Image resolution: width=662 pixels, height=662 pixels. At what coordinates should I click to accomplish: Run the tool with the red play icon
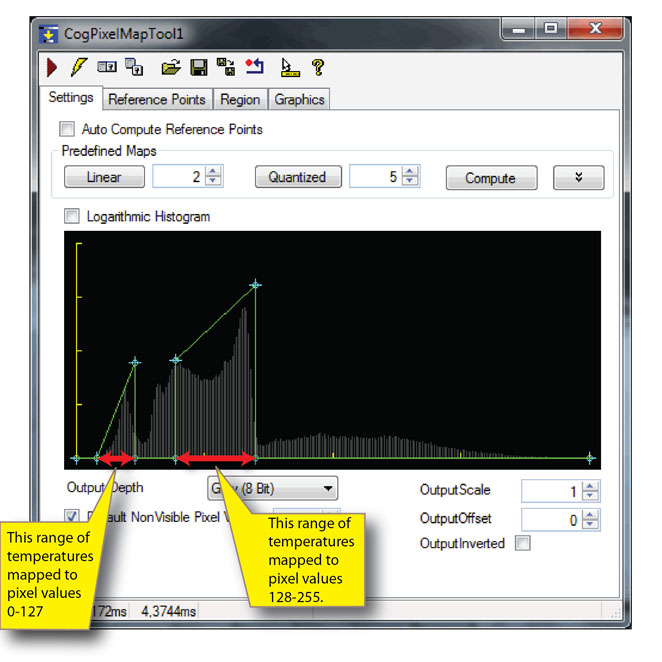pyautogui.click(x=52, y=68)
